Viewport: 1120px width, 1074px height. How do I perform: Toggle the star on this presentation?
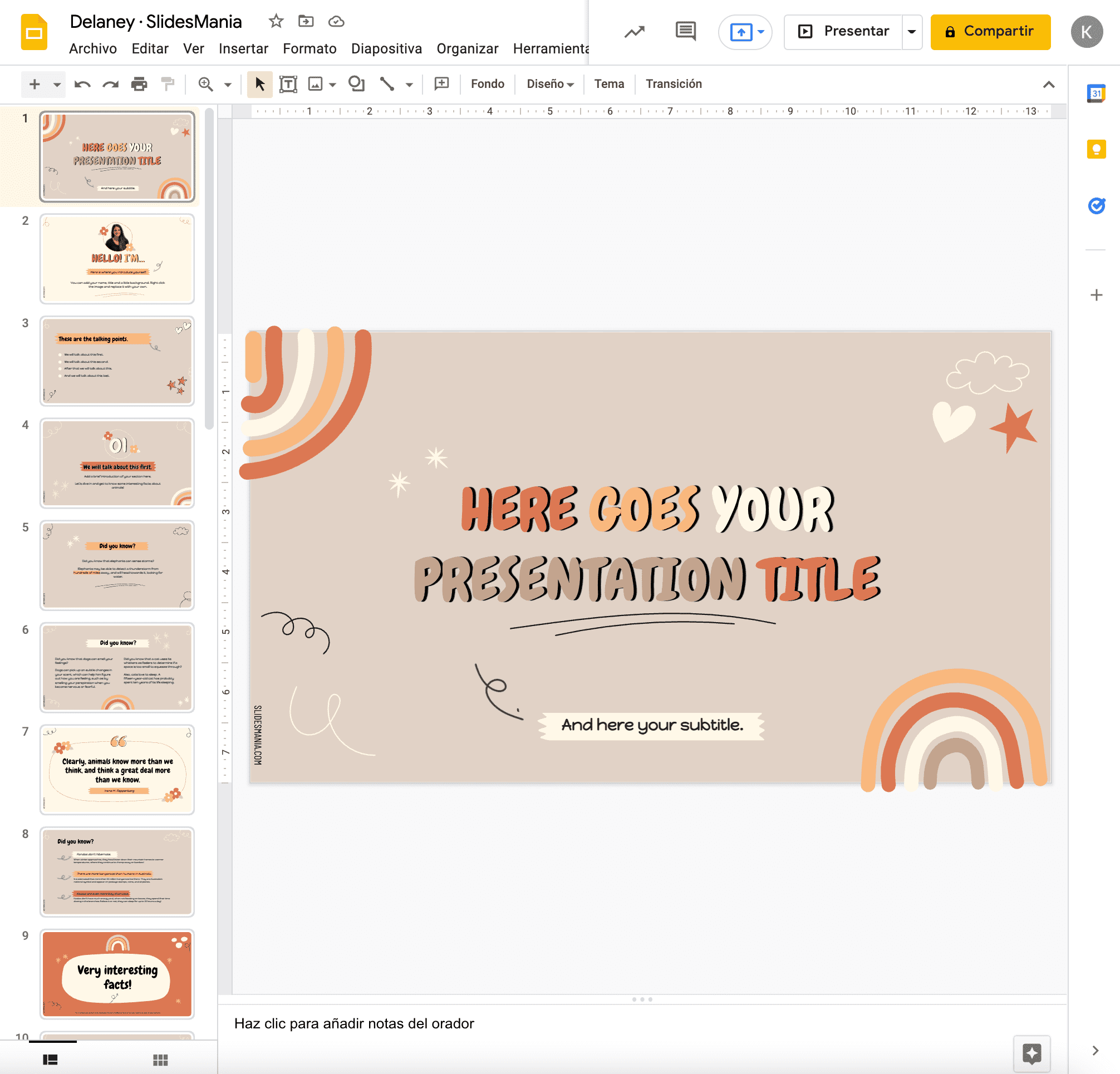276,21
